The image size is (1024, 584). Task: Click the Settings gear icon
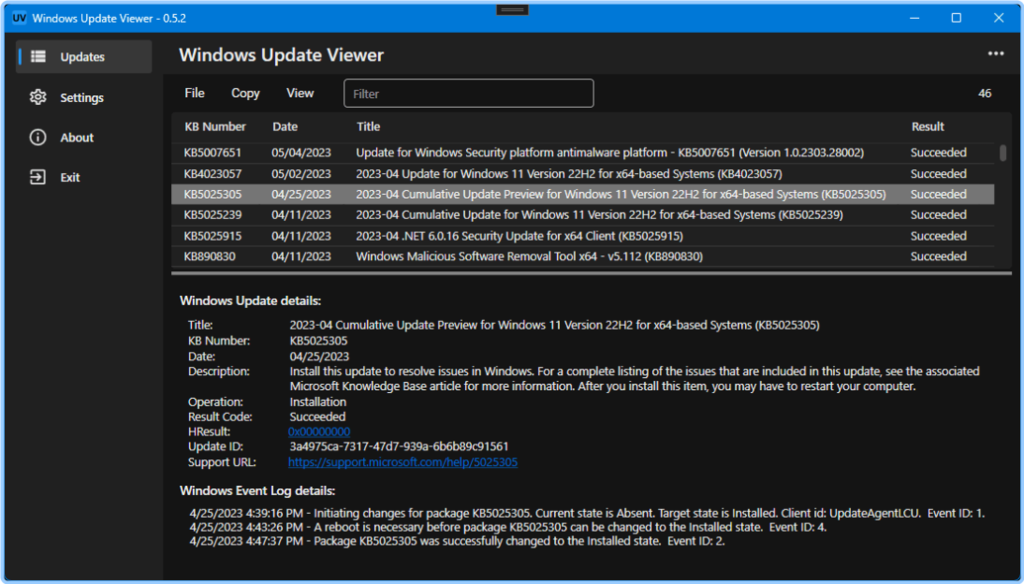coord(38,97)
